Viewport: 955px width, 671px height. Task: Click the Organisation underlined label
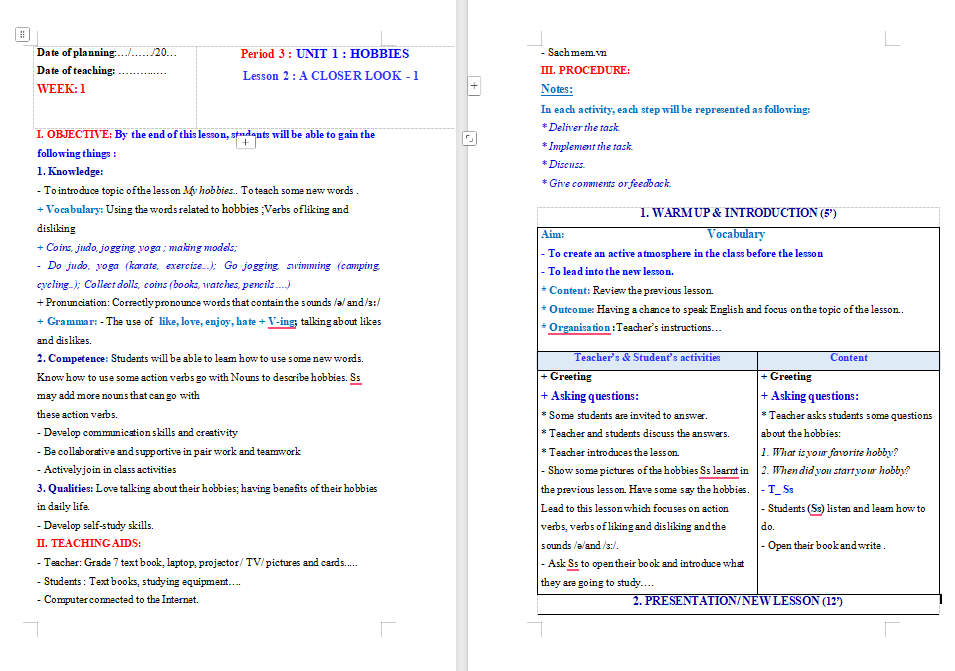(578, 327)
